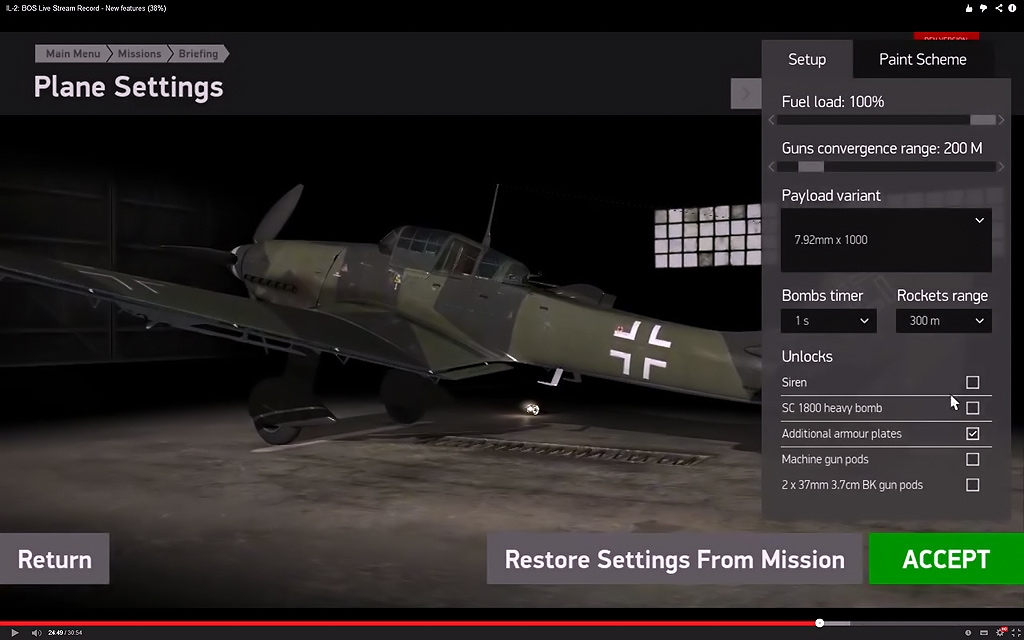Click the Guns convergence range slider handle

(811, 167)
